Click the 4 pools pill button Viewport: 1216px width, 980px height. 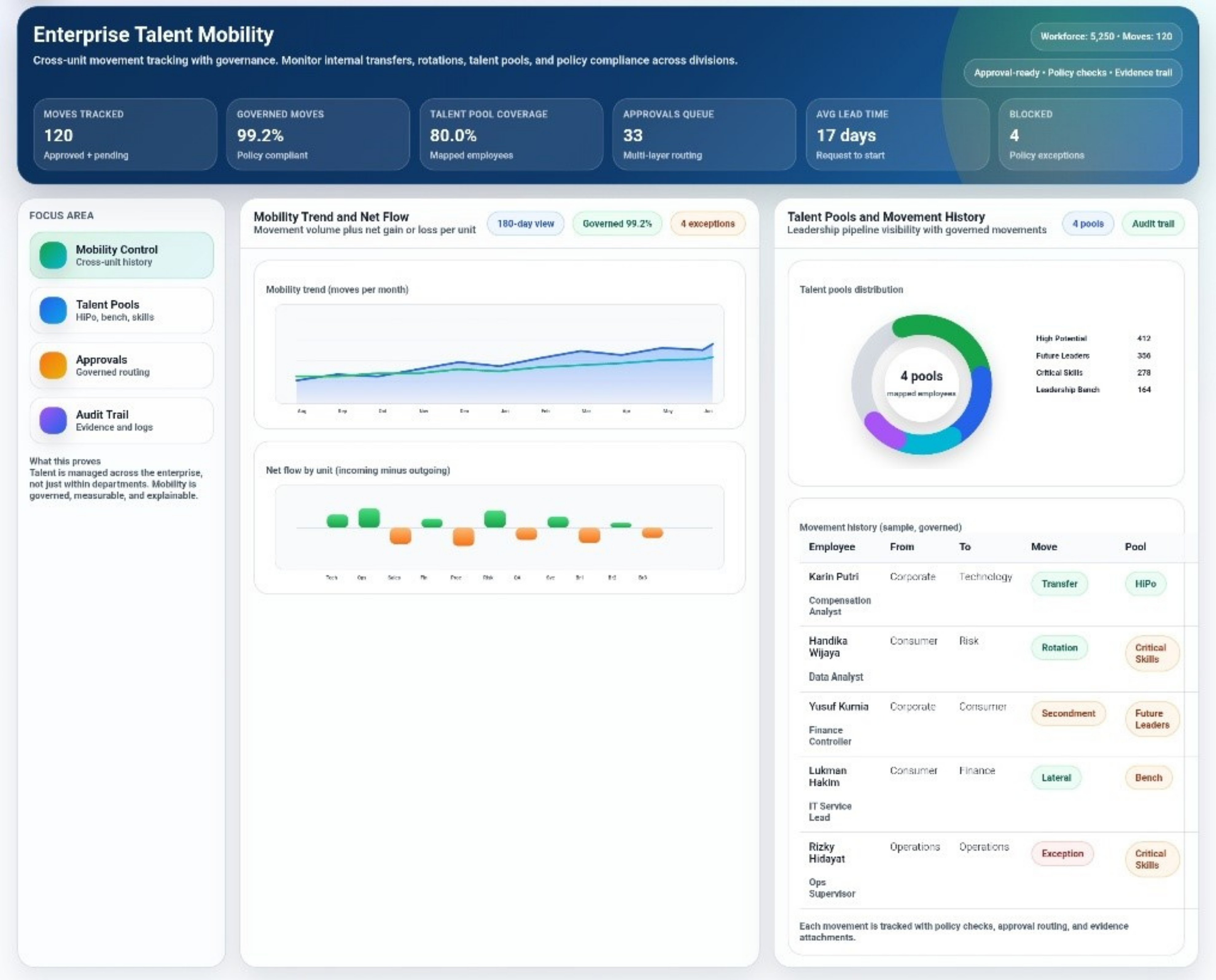(x=1087, y=224)
